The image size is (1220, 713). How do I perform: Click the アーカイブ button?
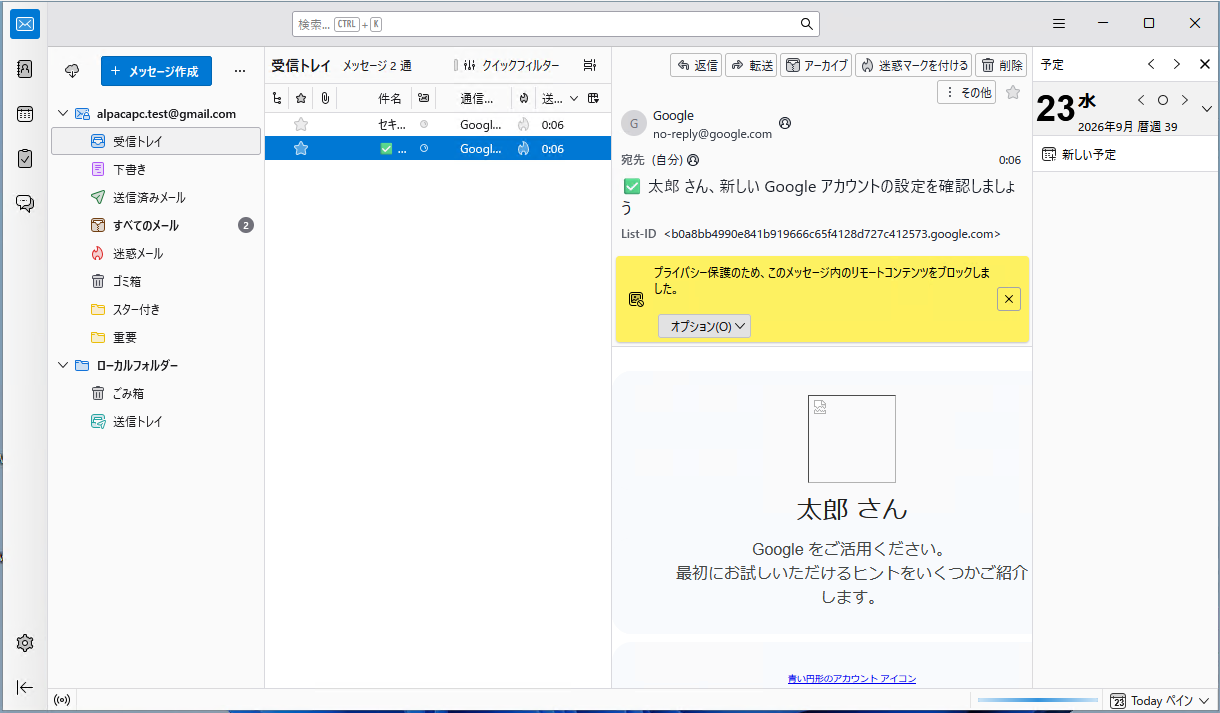(x=816, y=65)
